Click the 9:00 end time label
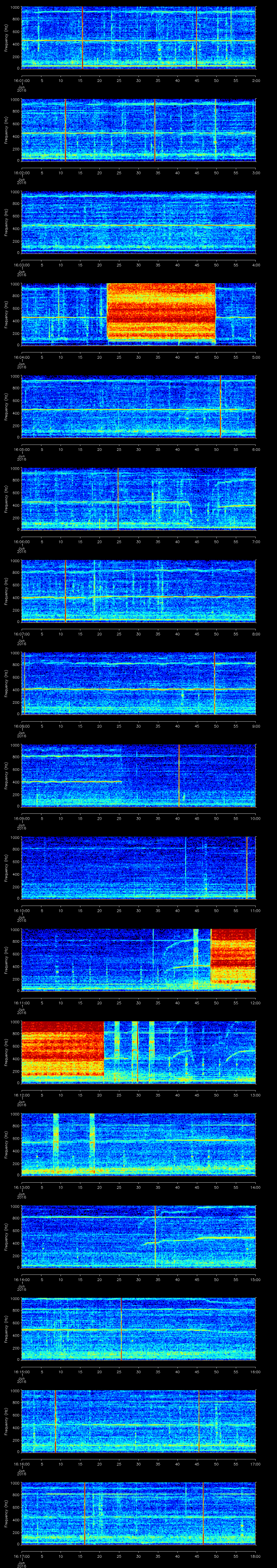Screen dimensions: 277x1568 [x=256, y=726]
